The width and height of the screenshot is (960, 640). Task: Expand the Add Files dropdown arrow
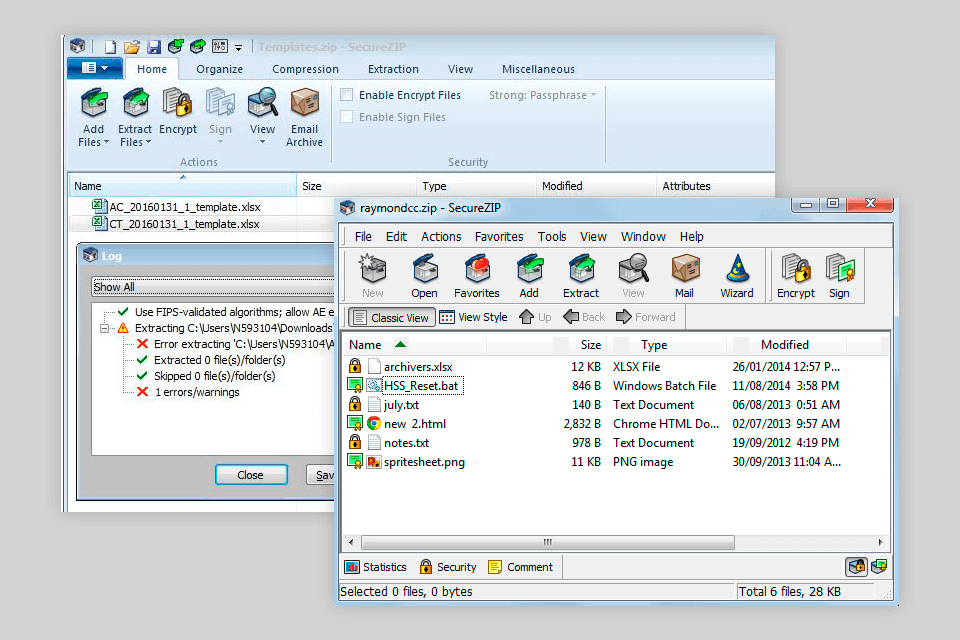tap(109, 143)
